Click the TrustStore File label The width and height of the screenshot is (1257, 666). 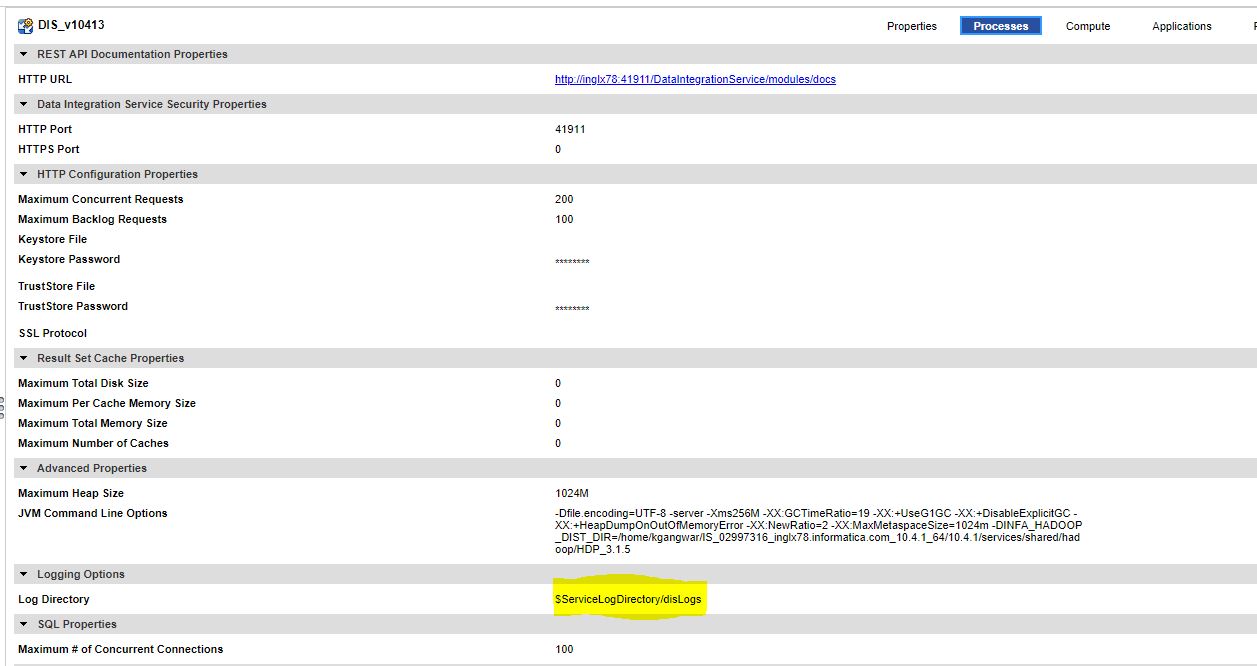(x=57, y=286)
